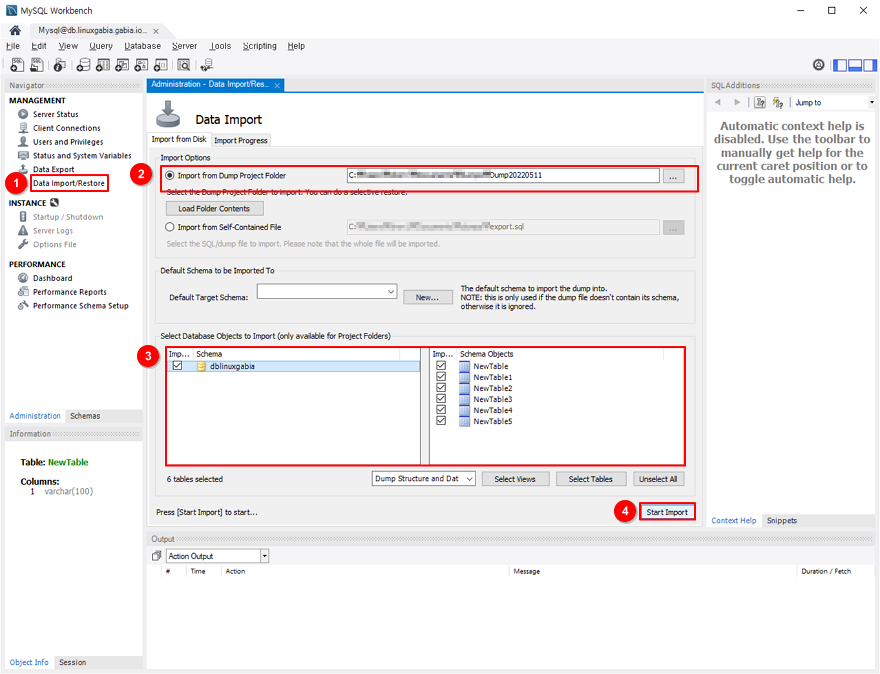
Task: Select Import from Self-Contained File
Action: point(169,227)
